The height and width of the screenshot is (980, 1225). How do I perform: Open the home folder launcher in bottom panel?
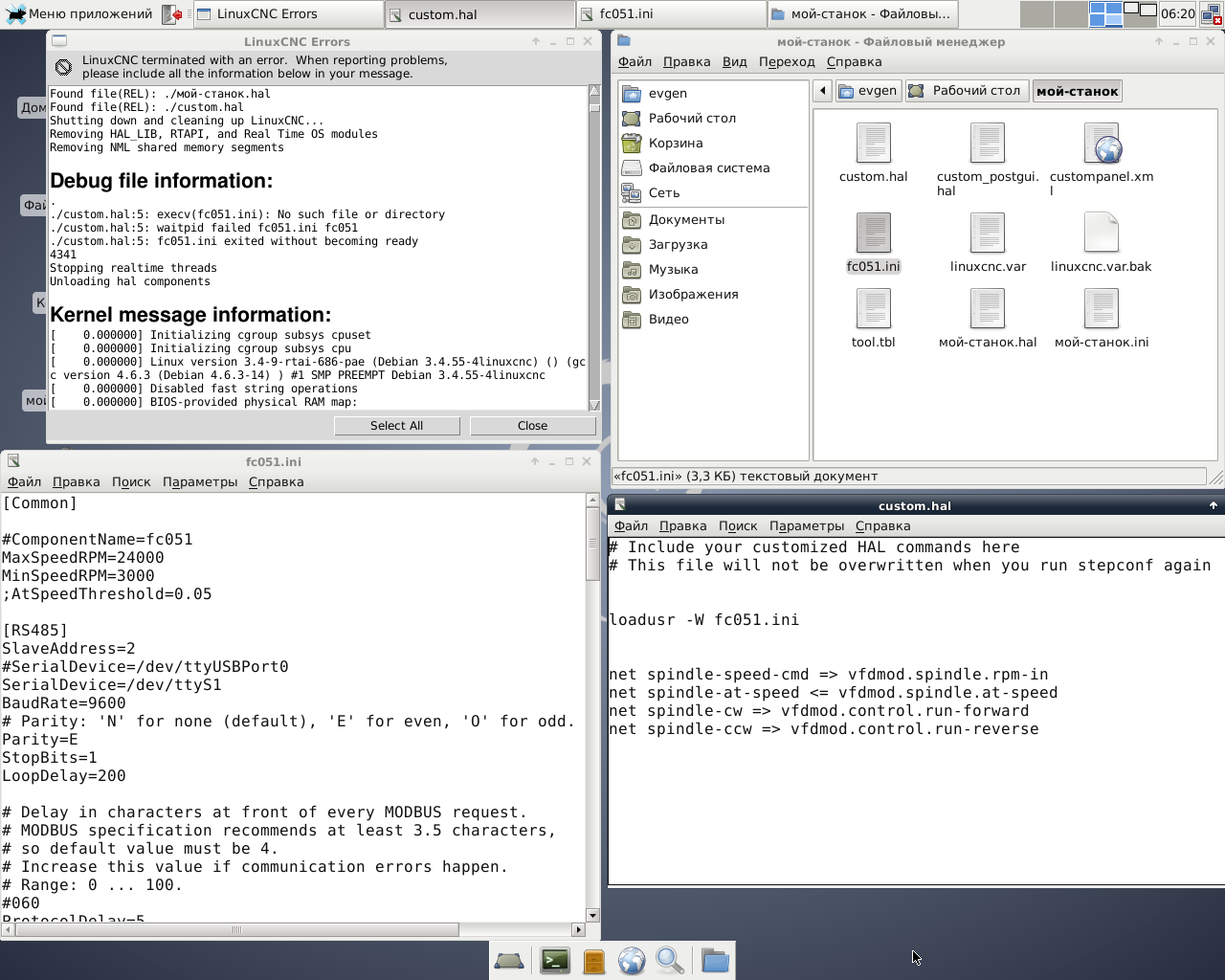[715, 960]
